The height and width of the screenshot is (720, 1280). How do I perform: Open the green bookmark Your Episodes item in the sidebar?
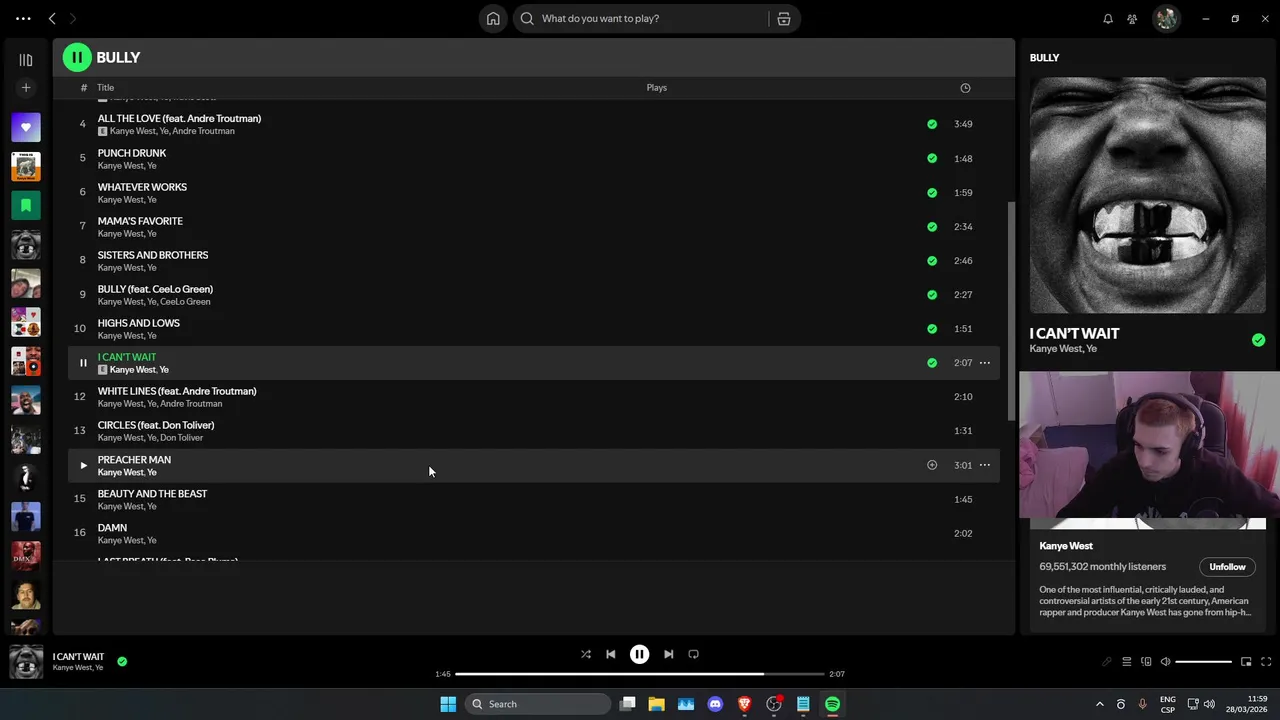(26, 206)
